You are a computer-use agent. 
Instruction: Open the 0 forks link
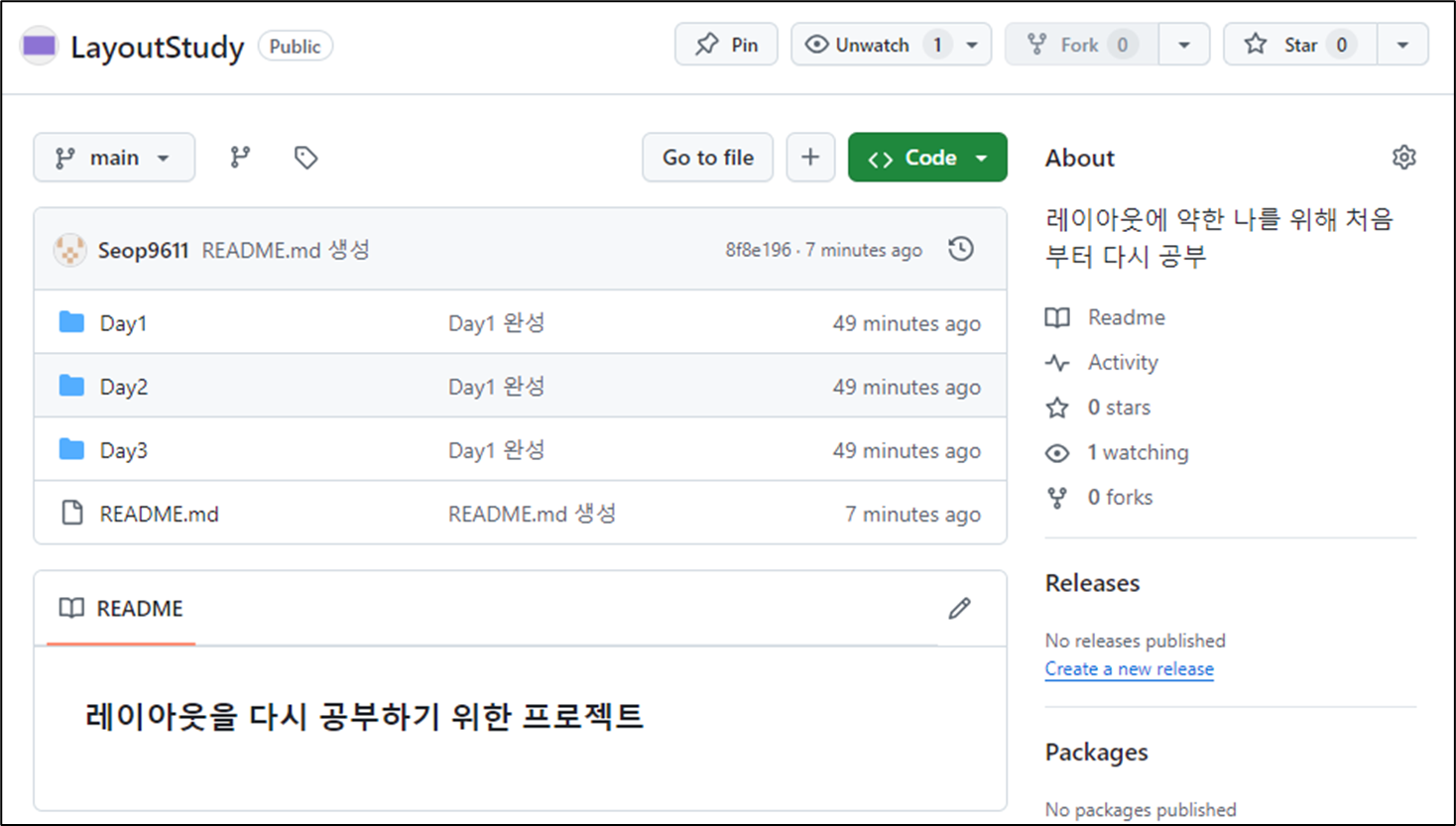[1120, 497]
